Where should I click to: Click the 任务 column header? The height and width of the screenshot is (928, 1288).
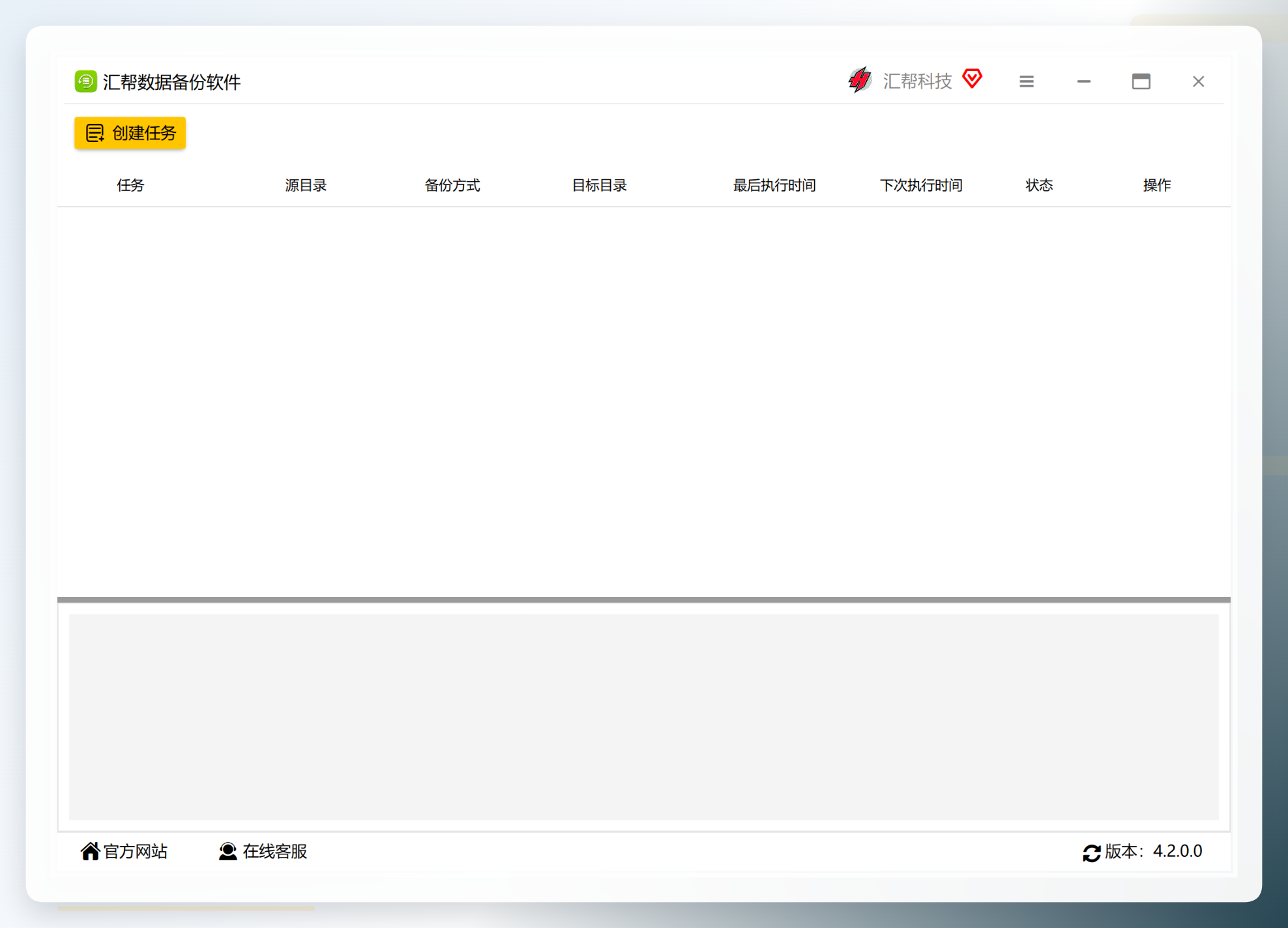click(130, 186)
